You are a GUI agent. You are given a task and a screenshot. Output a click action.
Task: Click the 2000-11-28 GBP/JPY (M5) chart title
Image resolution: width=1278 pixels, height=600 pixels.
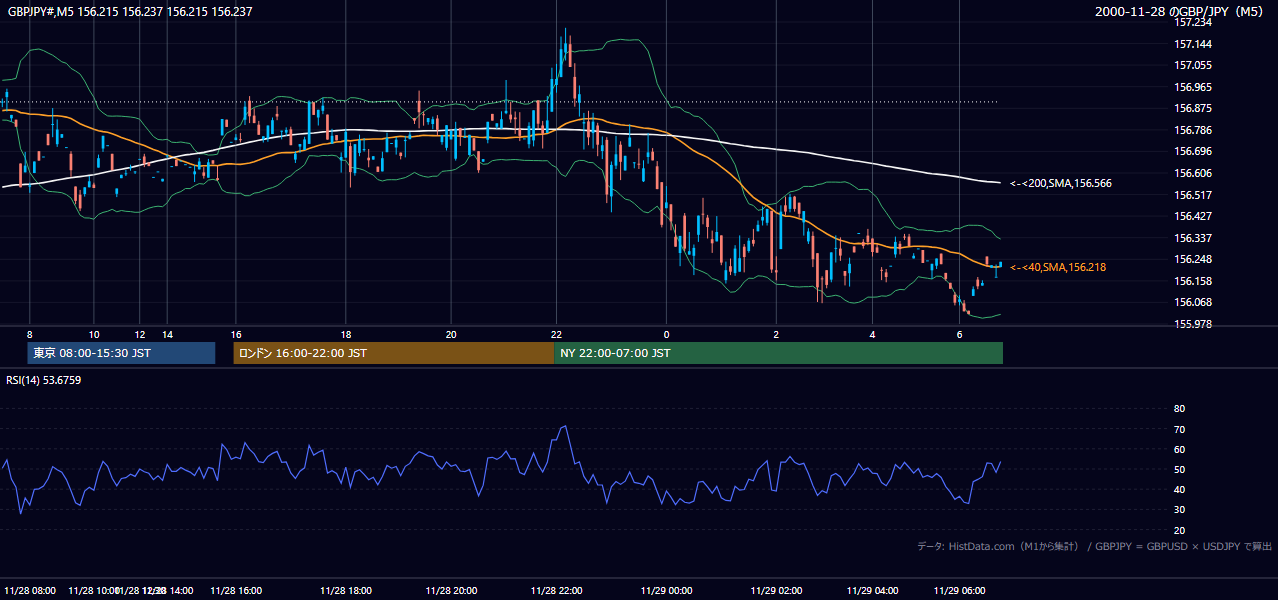tap(1181, 12)
